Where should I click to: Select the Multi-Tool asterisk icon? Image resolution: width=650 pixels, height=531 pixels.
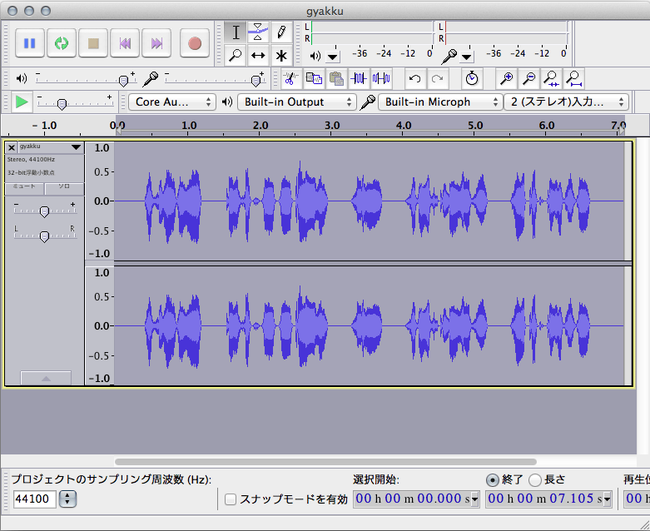coord(281,55)
